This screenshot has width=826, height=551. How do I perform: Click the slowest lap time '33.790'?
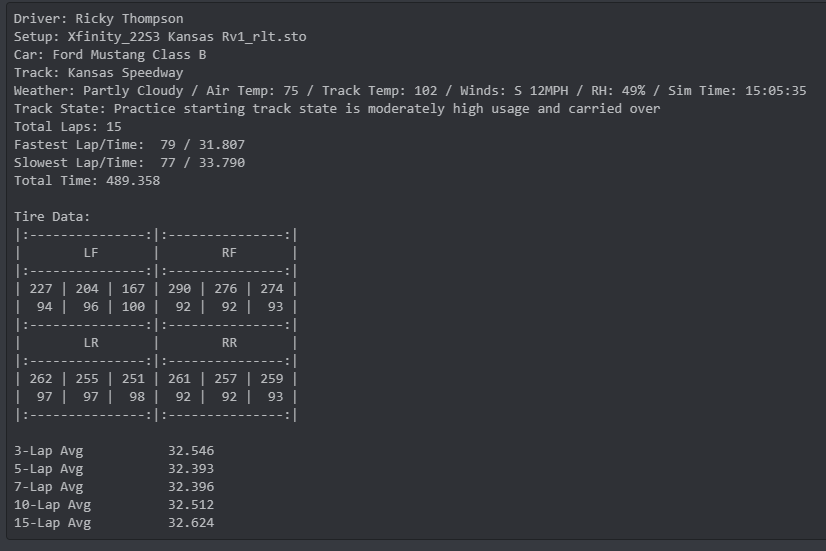pos(222,162)
